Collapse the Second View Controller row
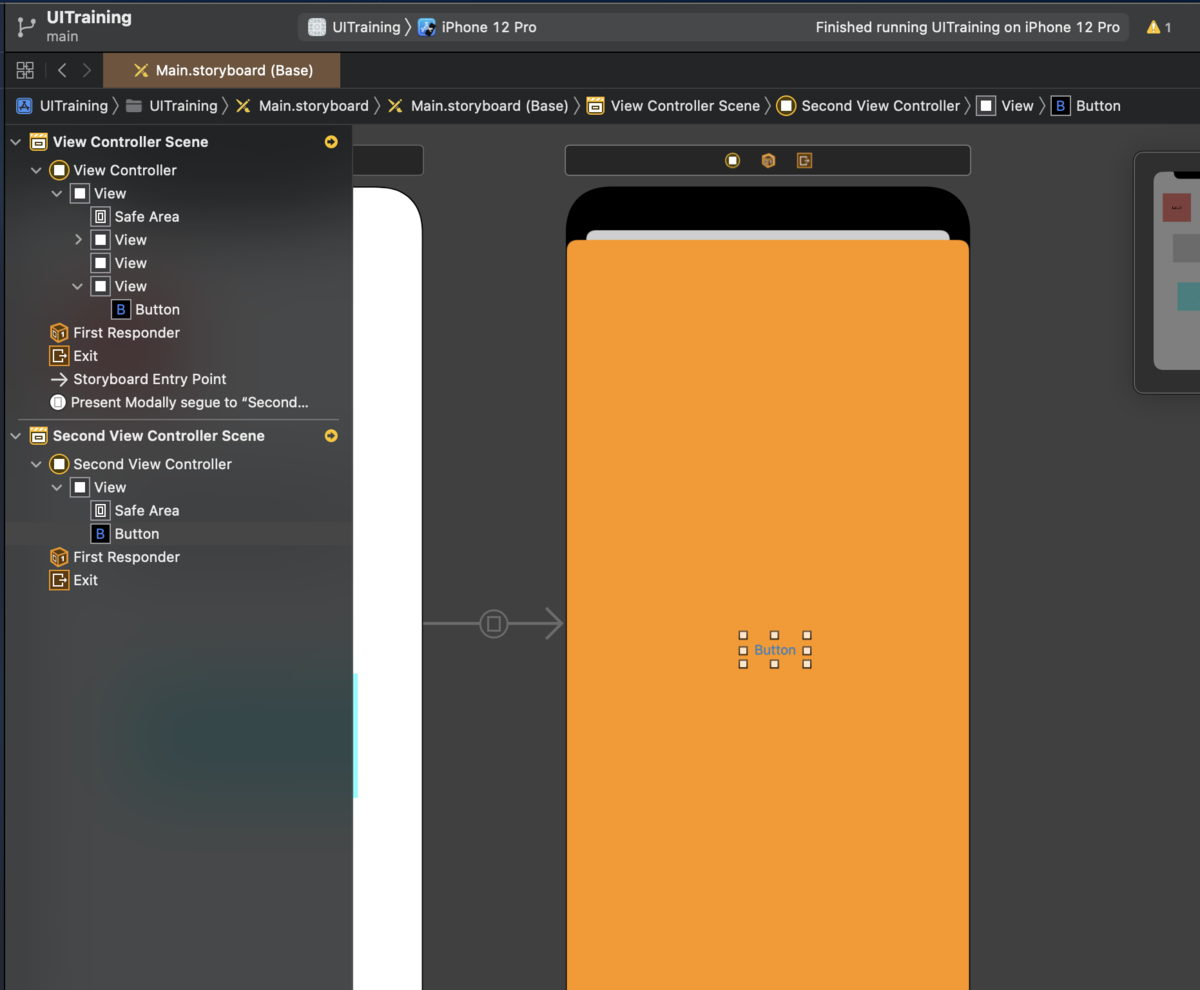 [36, 464]
